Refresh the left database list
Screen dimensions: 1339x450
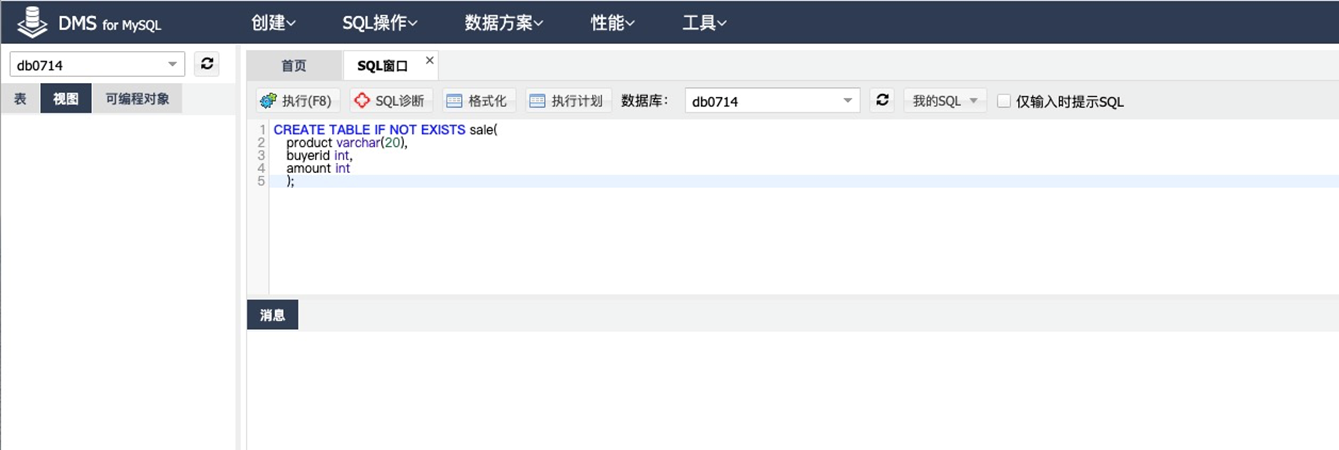206,64
